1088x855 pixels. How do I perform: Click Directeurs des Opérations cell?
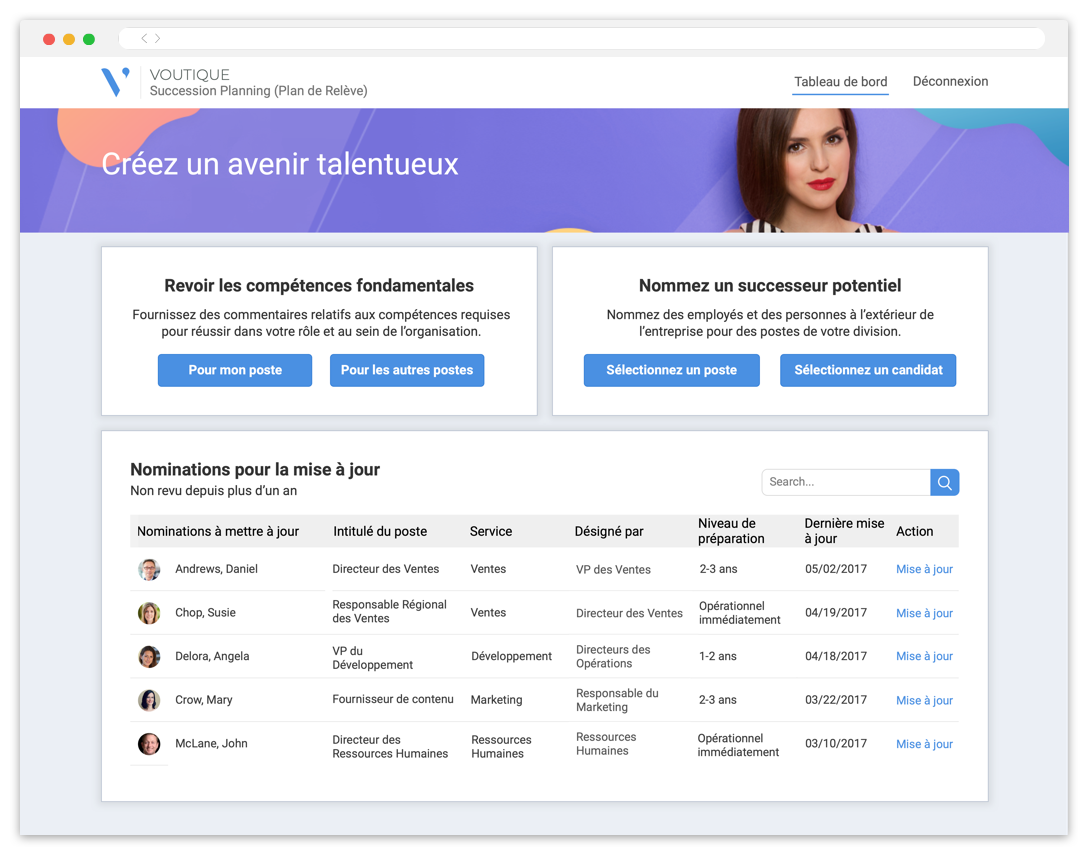(x=613, y=657)
